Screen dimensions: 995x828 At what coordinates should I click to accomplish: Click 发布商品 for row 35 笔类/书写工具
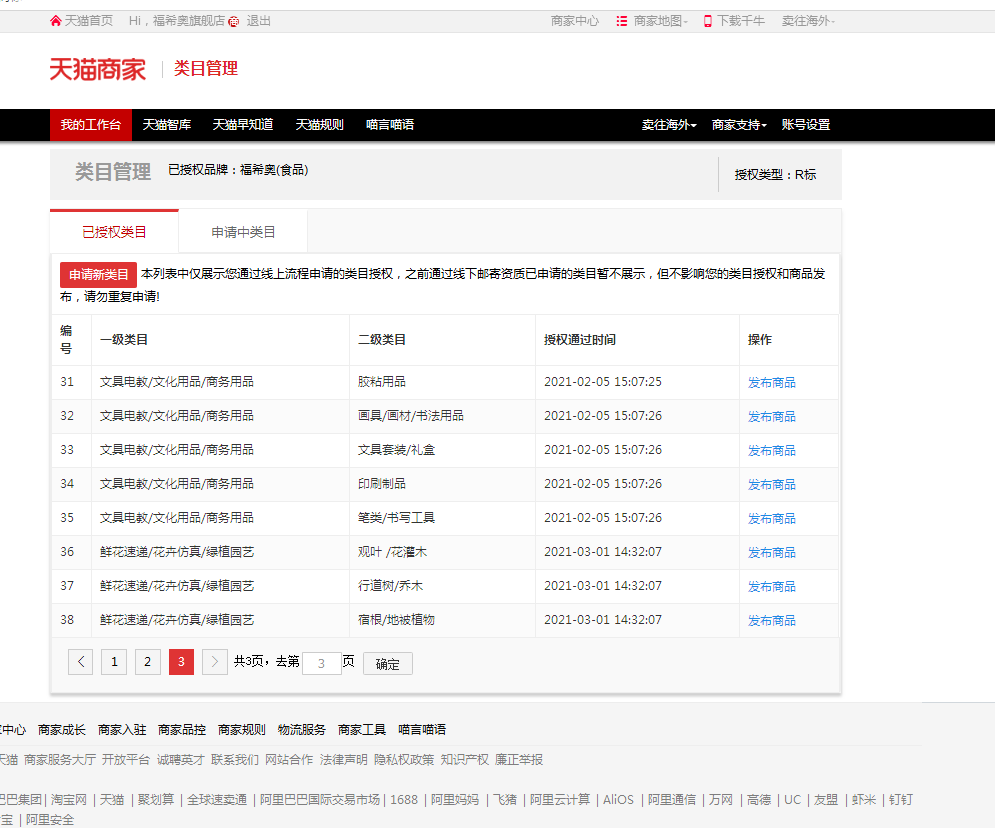(x=772, y=519)
